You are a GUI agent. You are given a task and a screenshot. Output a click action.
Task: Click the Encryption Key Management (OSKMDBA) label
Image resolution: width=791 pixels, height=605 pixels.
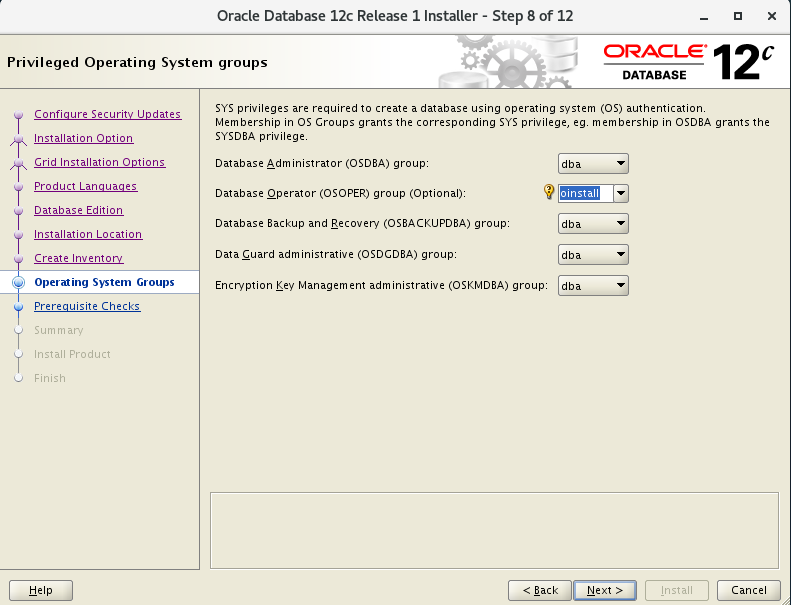coord(381,285)
